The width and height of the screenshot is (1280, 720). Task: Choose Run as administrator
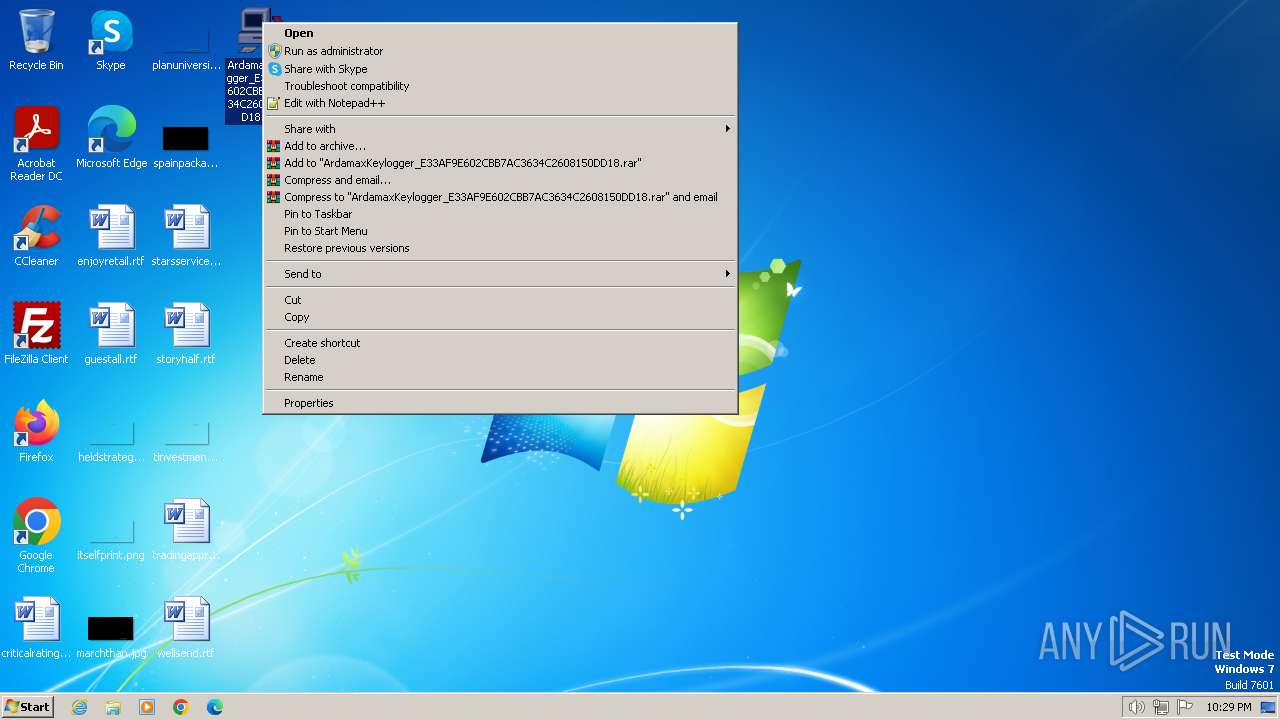pyautogui.click(x=500, y=51)
